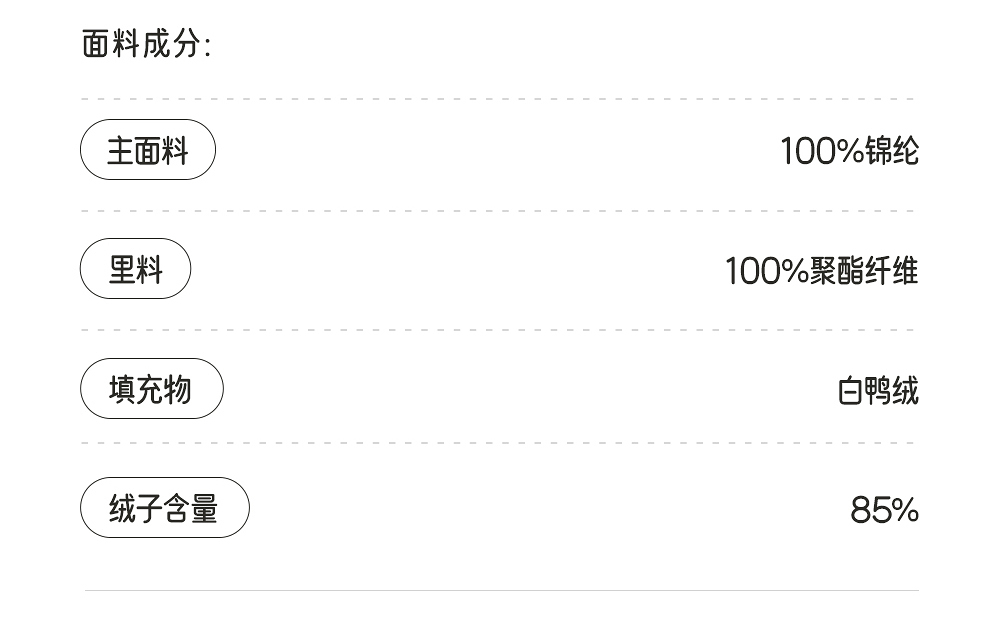Open the main fabric (主面料) tag
This screenshot has width=1000, height=633.
tap(148, 150)
